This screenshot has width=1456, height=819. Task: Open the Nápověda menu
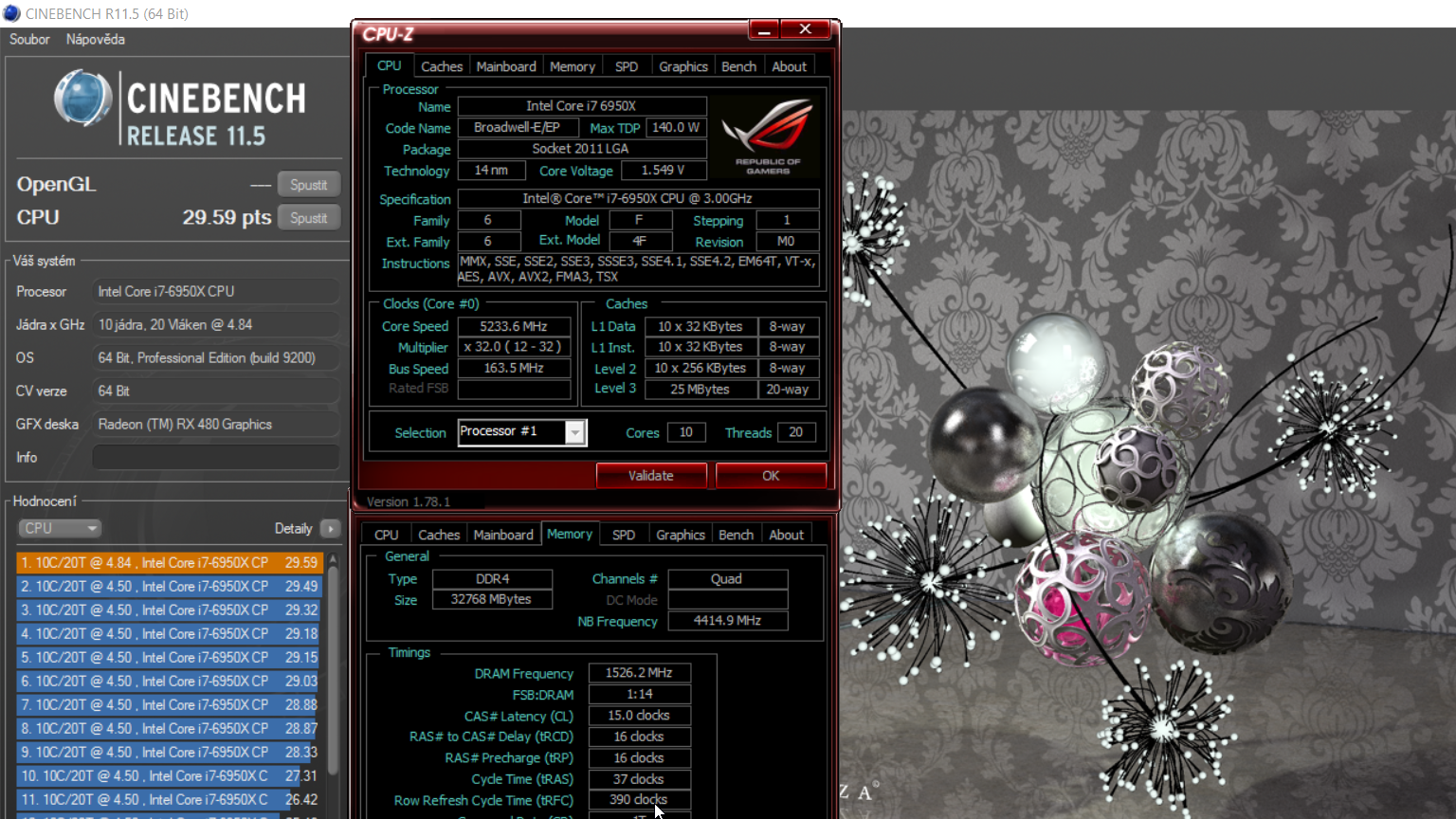(95, 39)
